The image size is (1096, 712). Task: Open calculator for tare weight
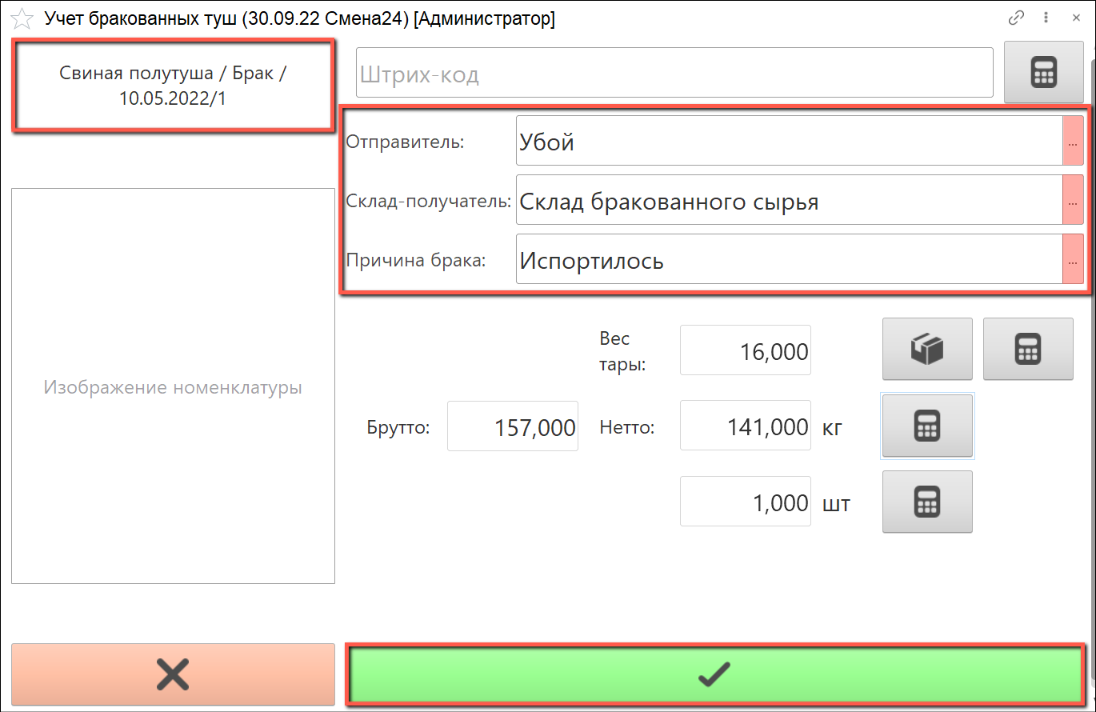(x=1027, y=349)
